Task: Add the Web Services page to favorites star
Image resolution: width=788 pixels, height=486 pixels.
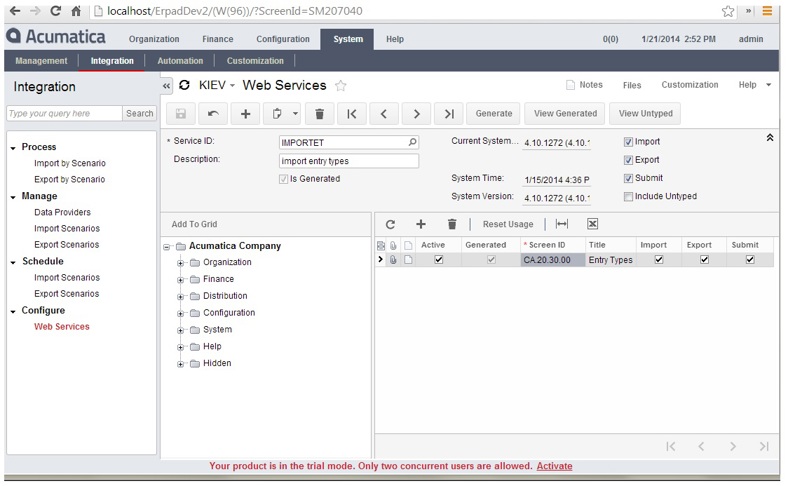Action: 341,86
